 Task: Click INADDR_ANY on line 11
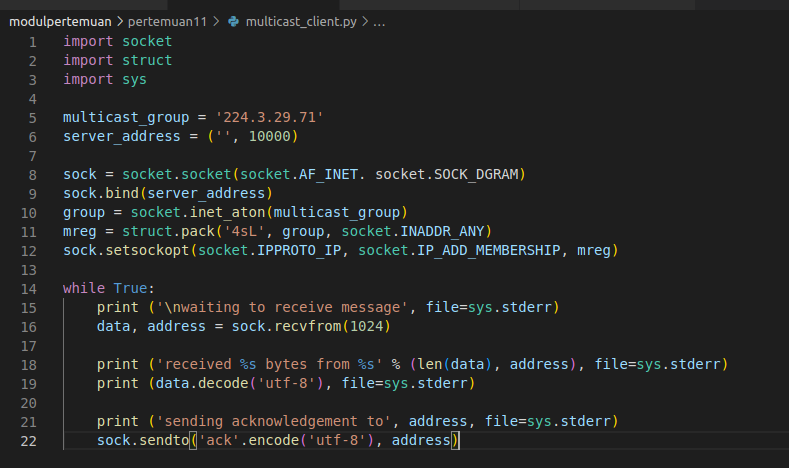[x=442, y=231]
